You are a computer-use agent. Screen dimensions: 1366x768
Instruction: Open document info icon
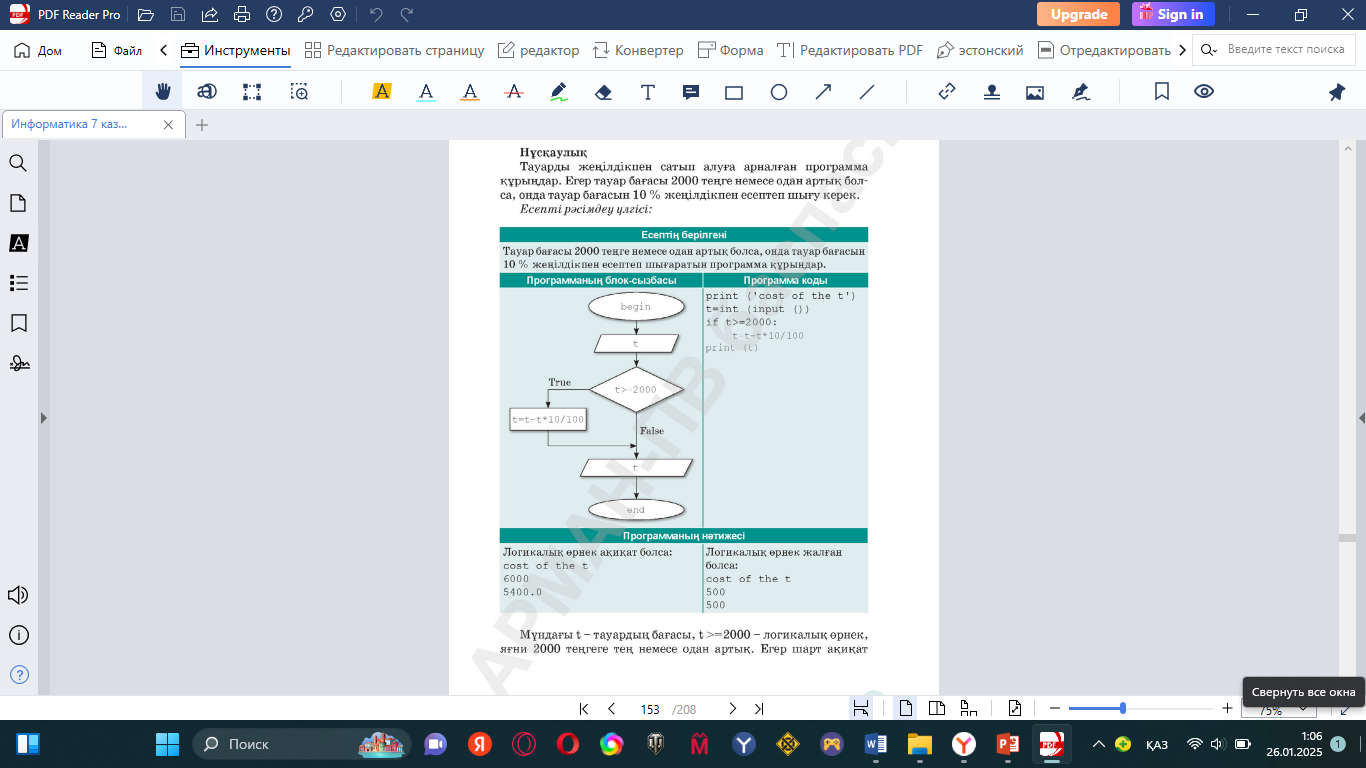tap(18, 635)
